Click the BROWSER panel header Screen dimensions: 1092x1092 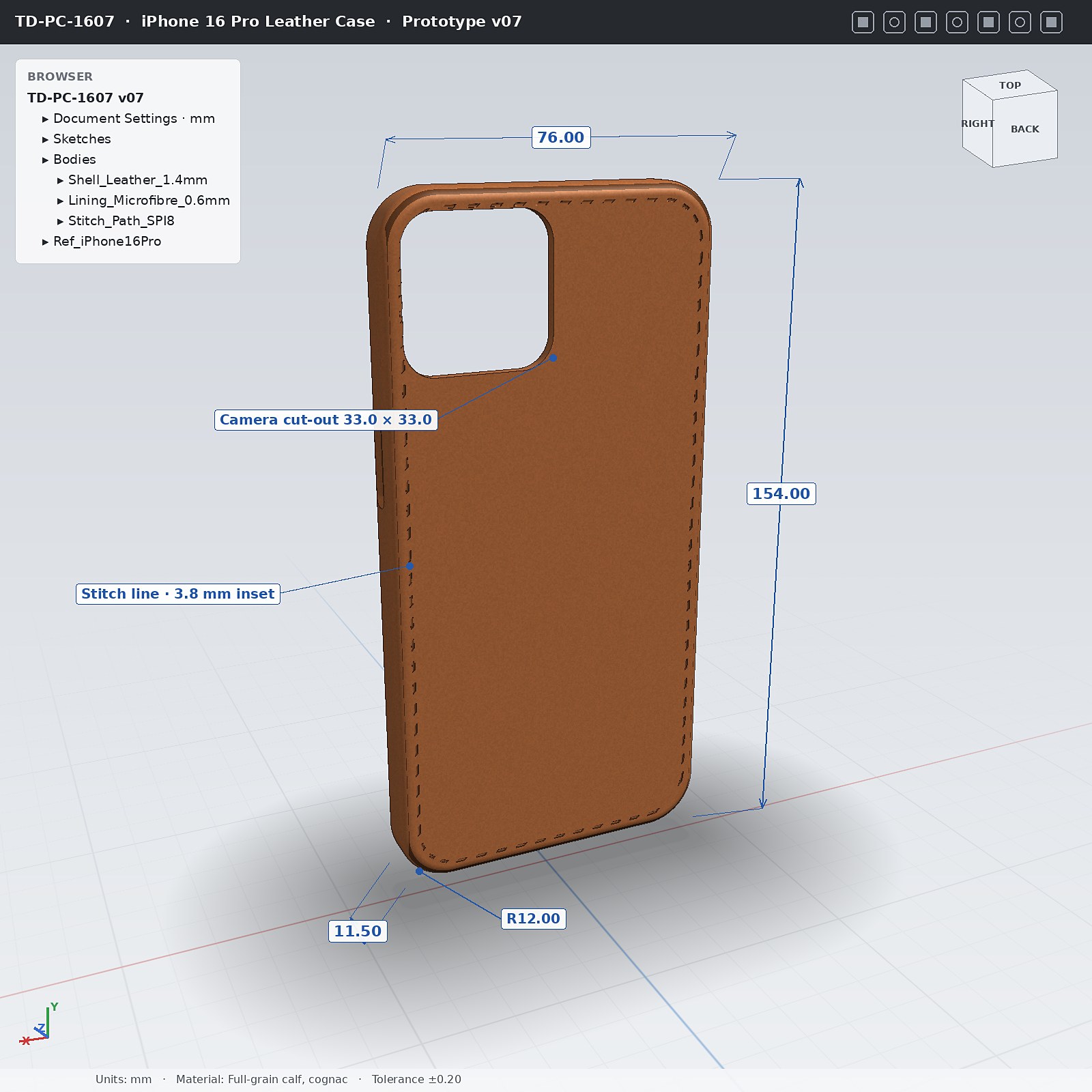[x=60, y=76]
